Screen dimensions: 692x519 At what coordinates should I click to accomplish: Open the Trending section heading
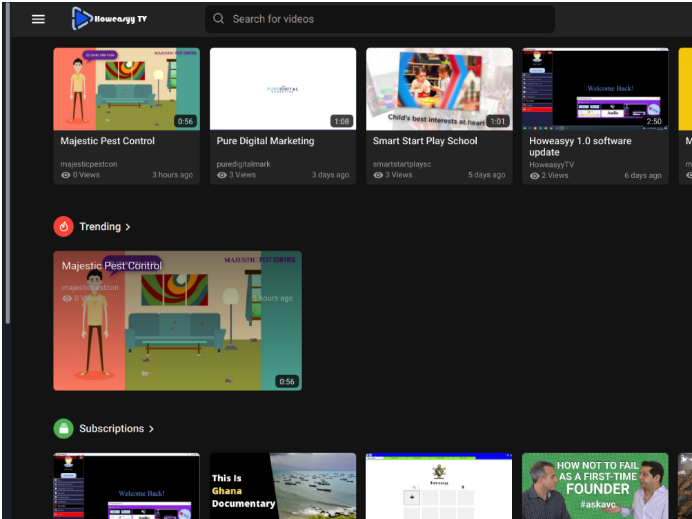pyautogui.click(x=100, y=226)
